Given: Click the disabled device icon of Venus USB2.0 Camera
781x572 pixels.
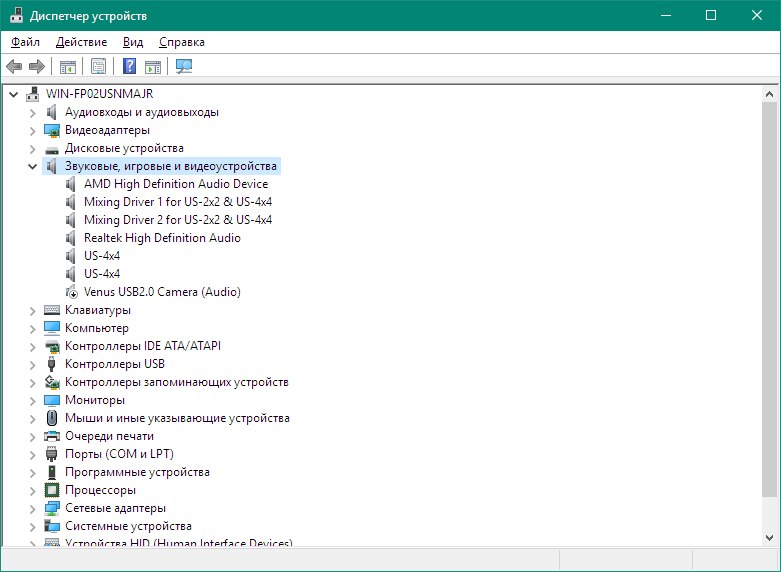Looking at the screenshot, I should pyautogui.click(x=72, y=292).
